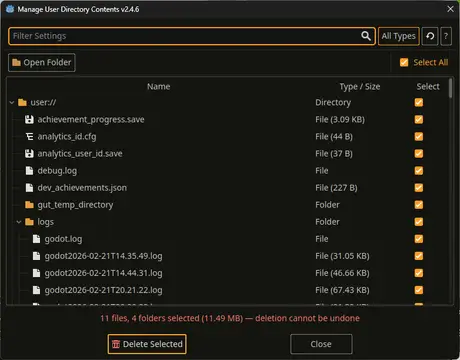The width and height of the screenshot is (460, 360).
Task: Click the folder icon of user://
Action: click(x=22, y=102)
